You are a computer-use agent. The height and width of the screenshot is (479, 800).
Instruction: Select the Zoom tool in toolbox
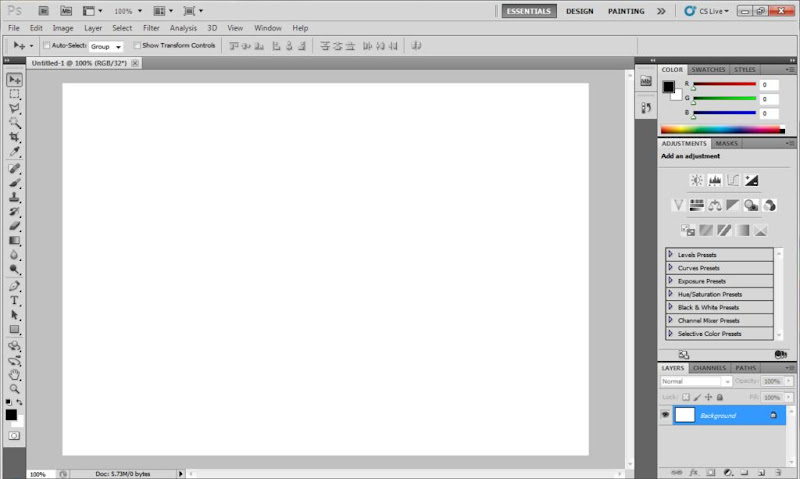14,389
